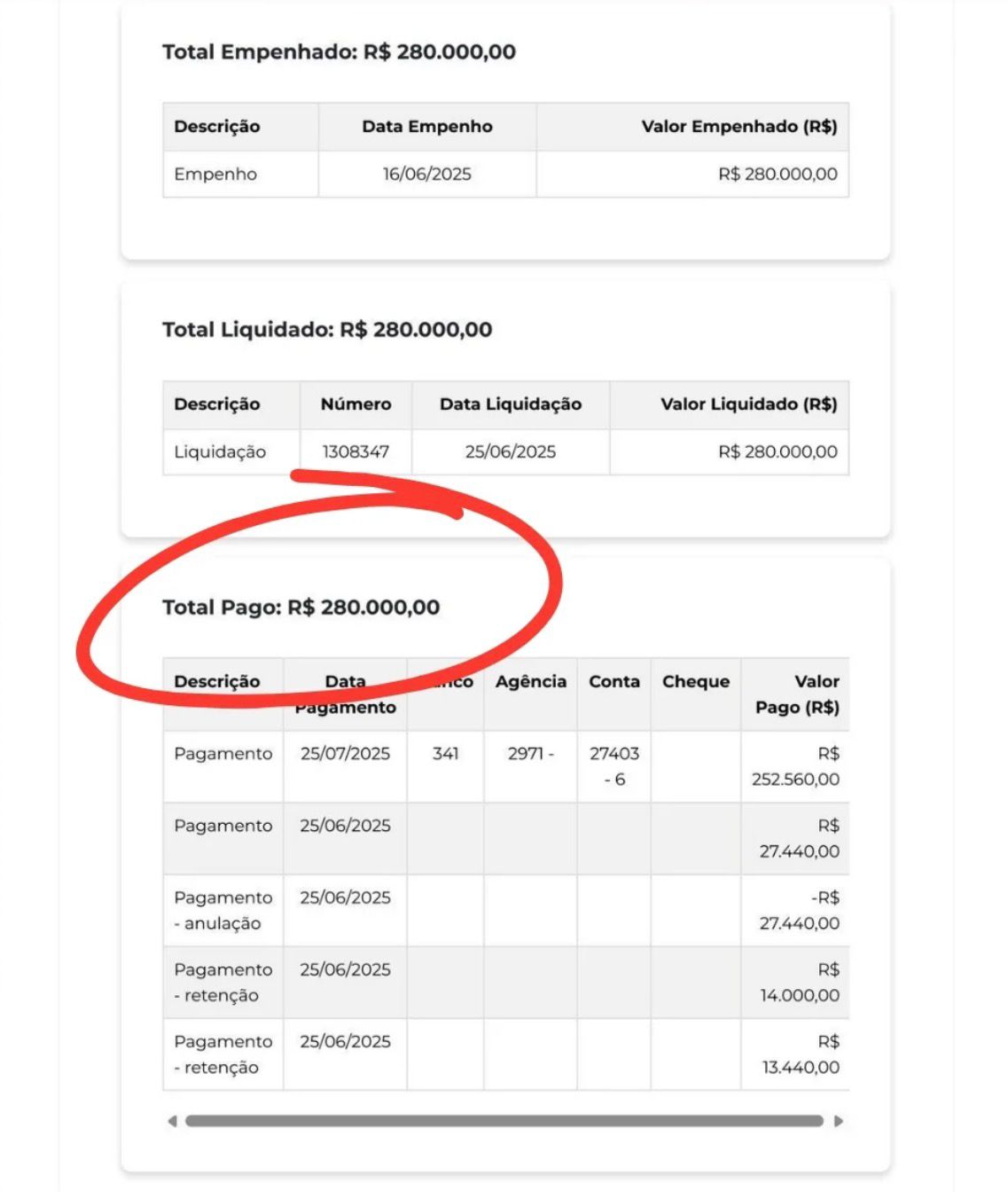Click the Conta column header

(613, 682)
